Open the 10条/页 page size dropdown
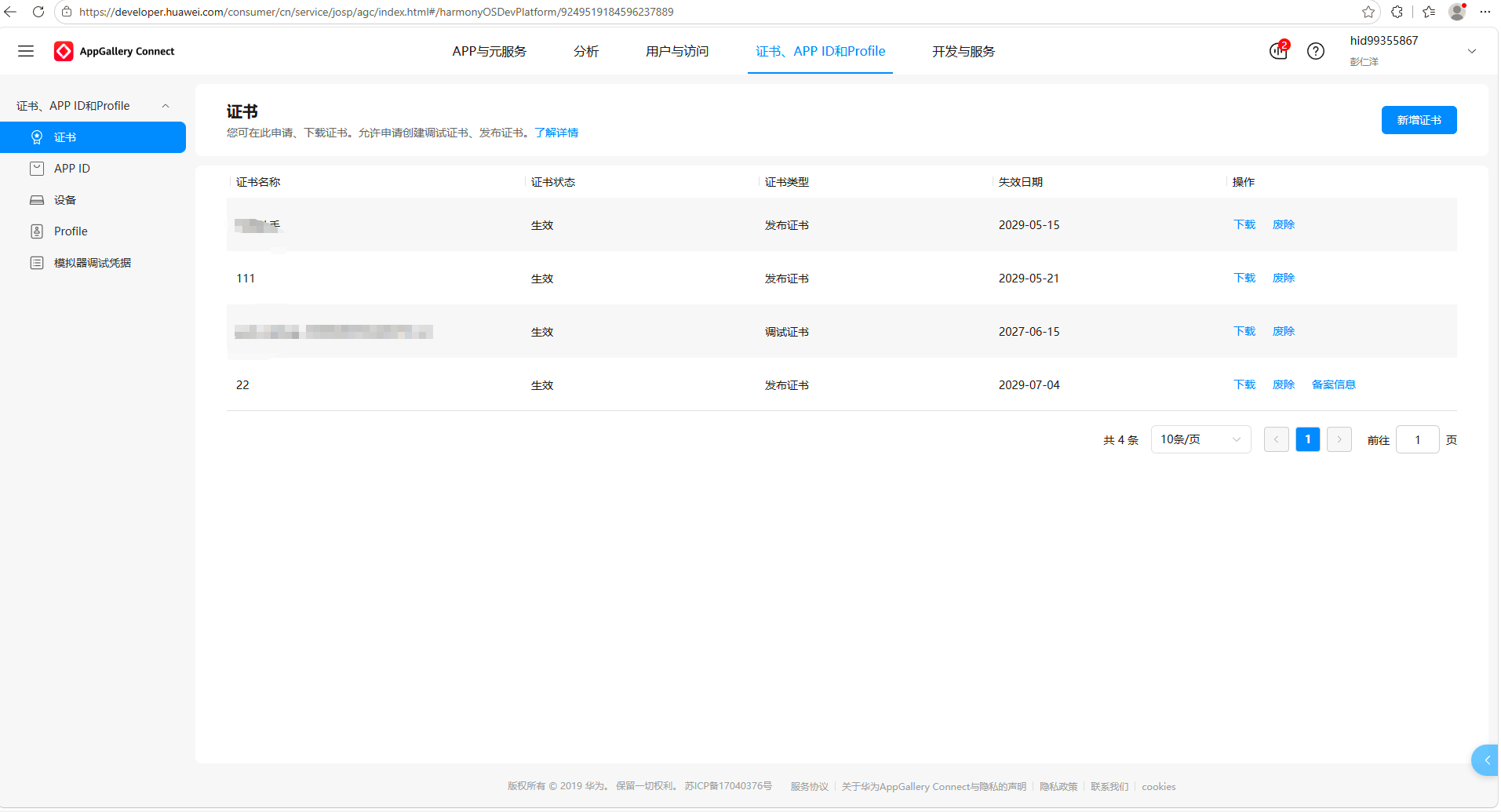 coord(1200,439)
